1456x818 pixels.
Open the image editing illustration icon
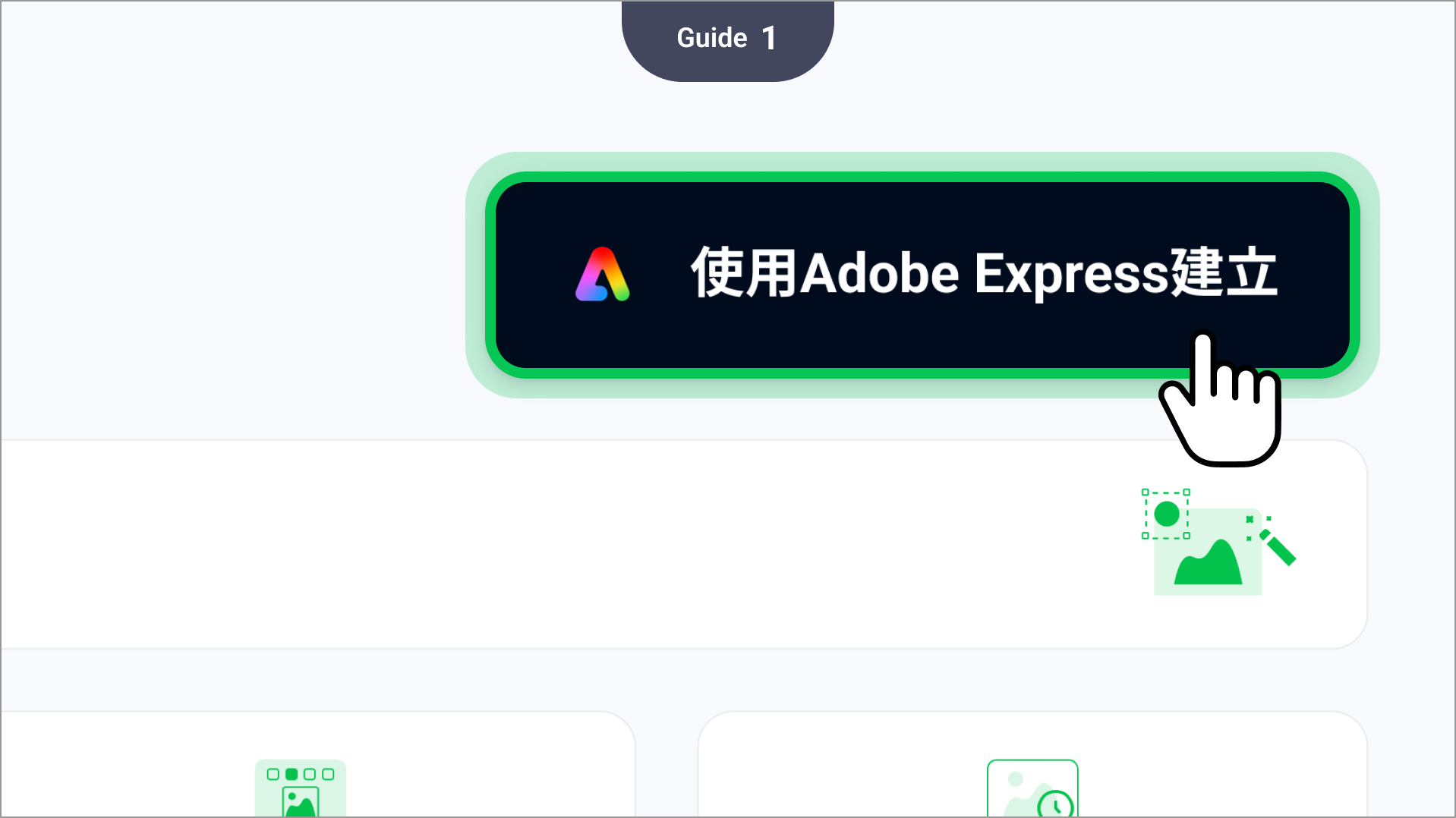tap(1218, 542)
